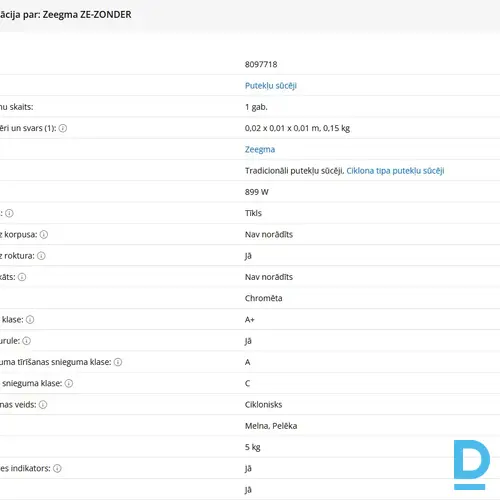The width and height of the screenshot is (500, 500).
Task: Open info icon next to 'snieguma klase:' C row
Action: [x=69, y=384]
